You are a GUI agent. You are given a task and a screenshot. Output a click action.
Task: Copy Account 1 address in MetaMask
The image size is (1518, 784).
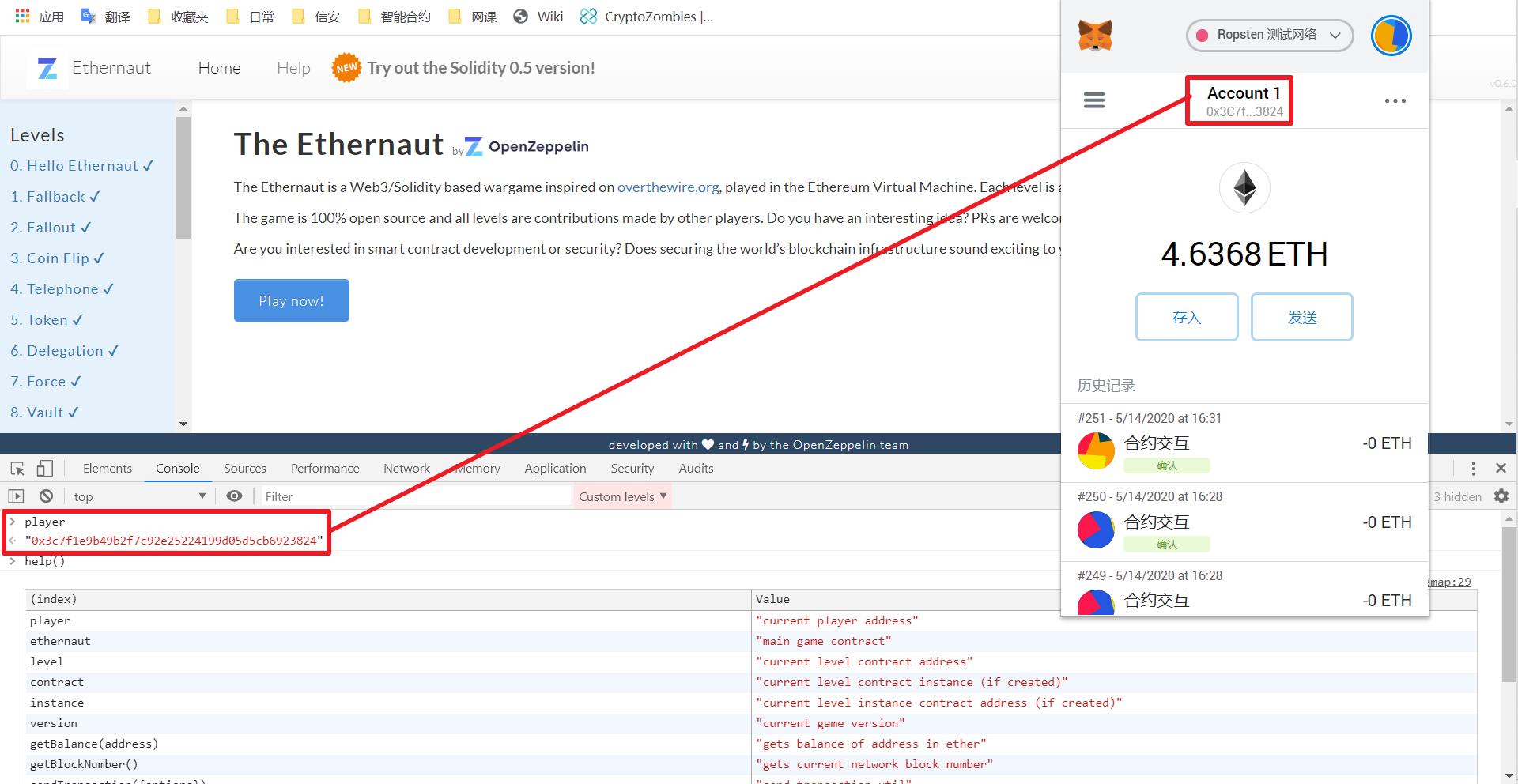1244,101
